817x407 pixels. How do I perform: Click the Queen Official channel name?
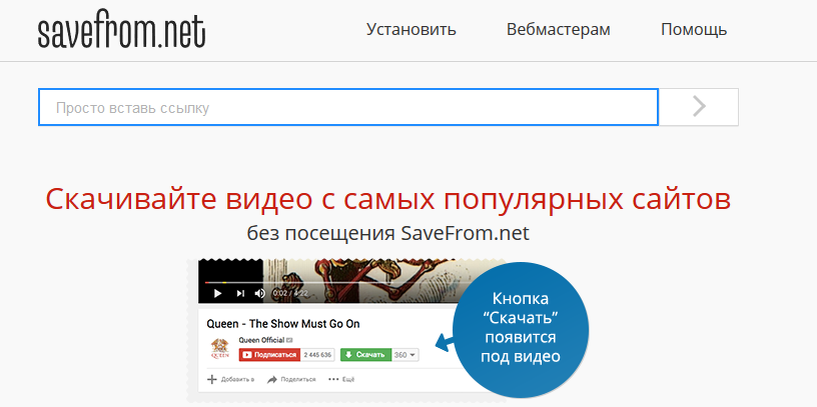tap(262, 340)
